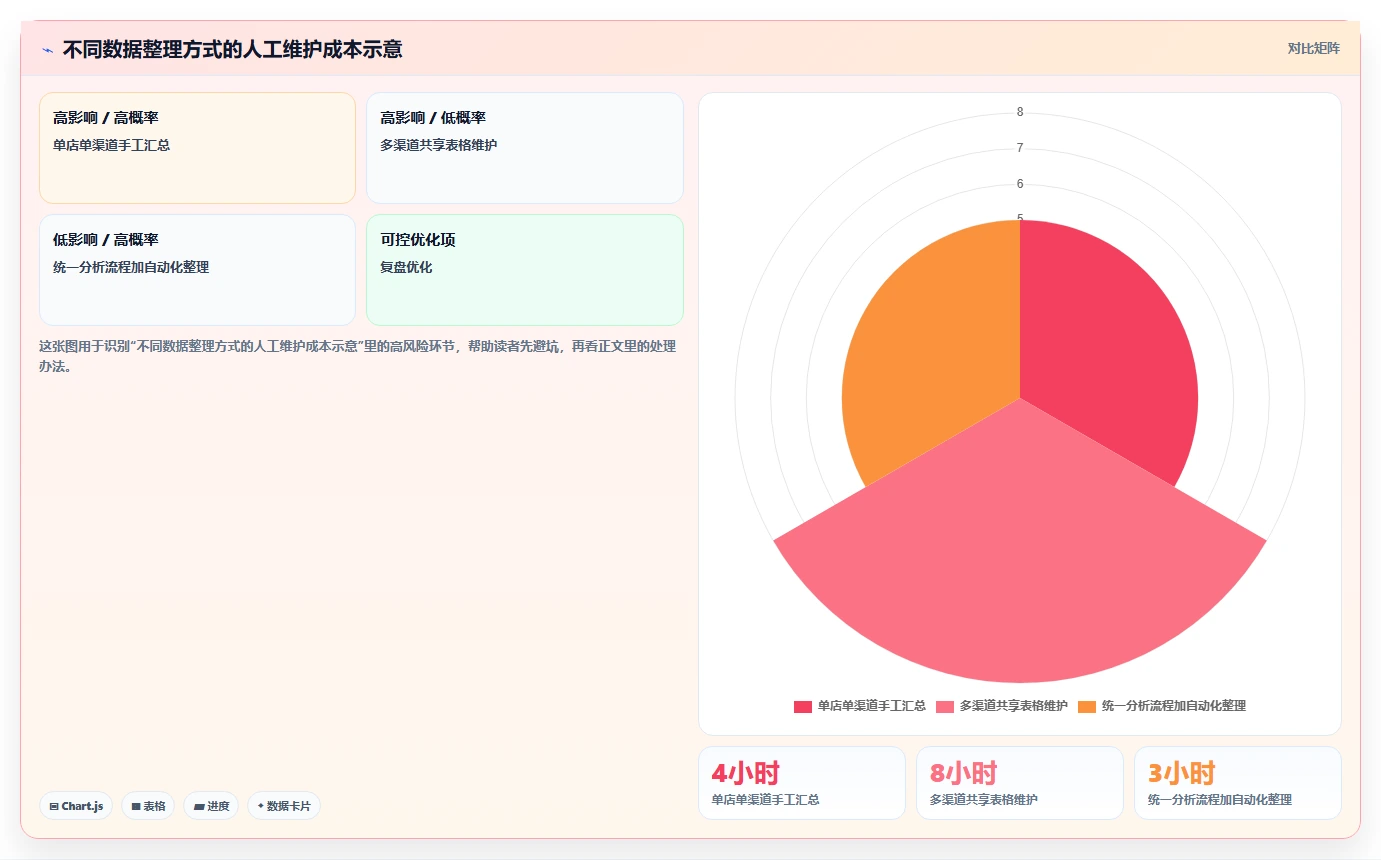The height and width of the screenshot is (860, 1381).
Task: Click the axis tick label 8
Action: (x=1020, y=112)
